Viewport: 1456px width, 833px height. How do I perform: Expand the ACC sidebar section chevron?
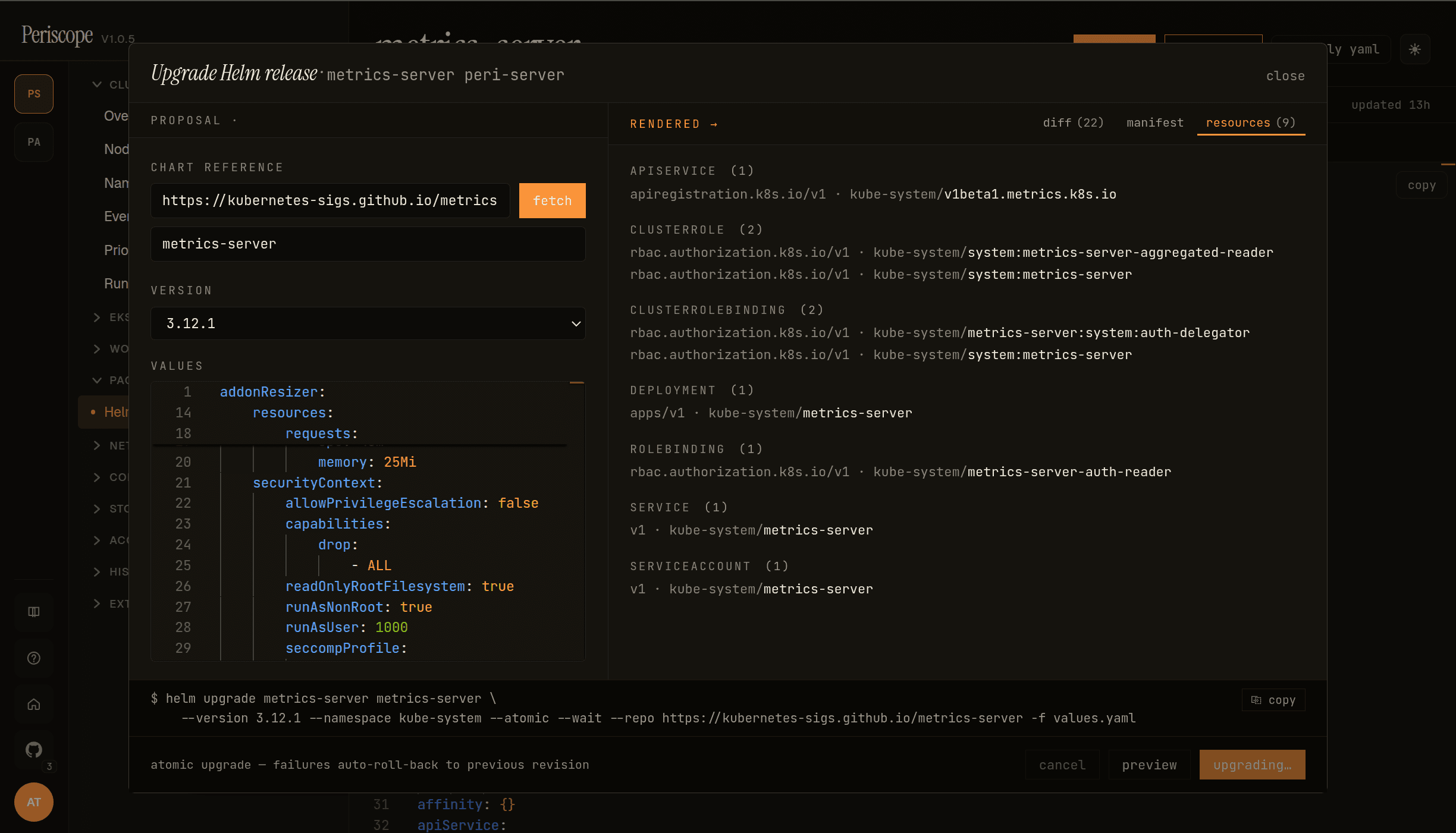[x=97, y=540]
